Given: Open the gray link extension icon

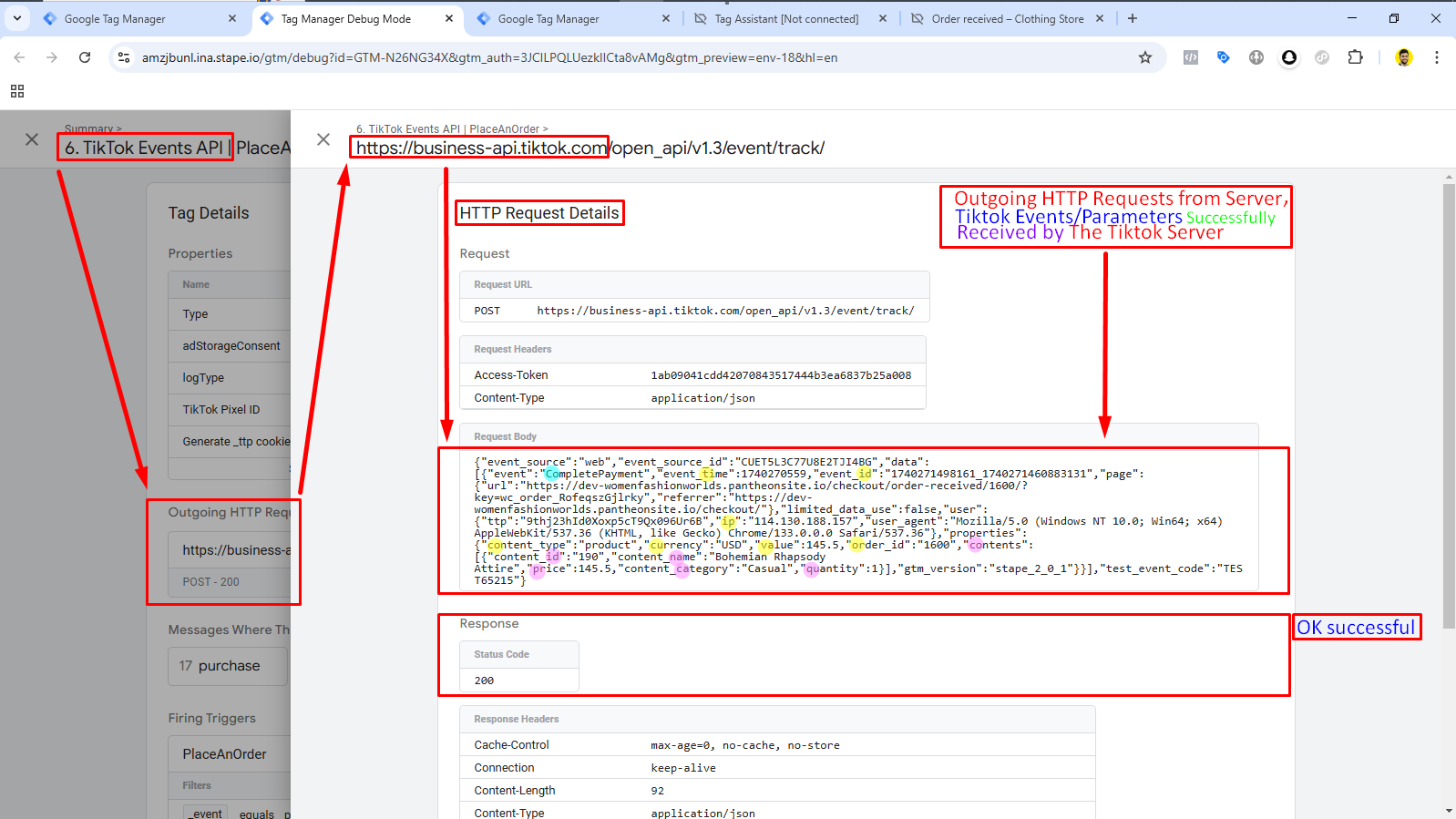Looking at the screenshot, I should [x=1322, y=57].
